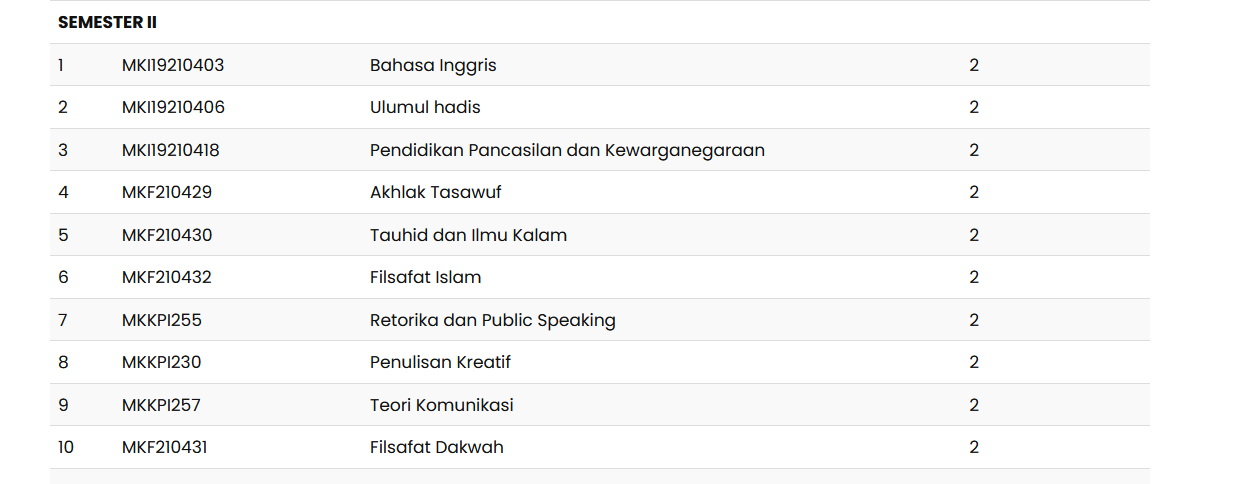Select the Filsafat Dakwah course name

point(436,447)
